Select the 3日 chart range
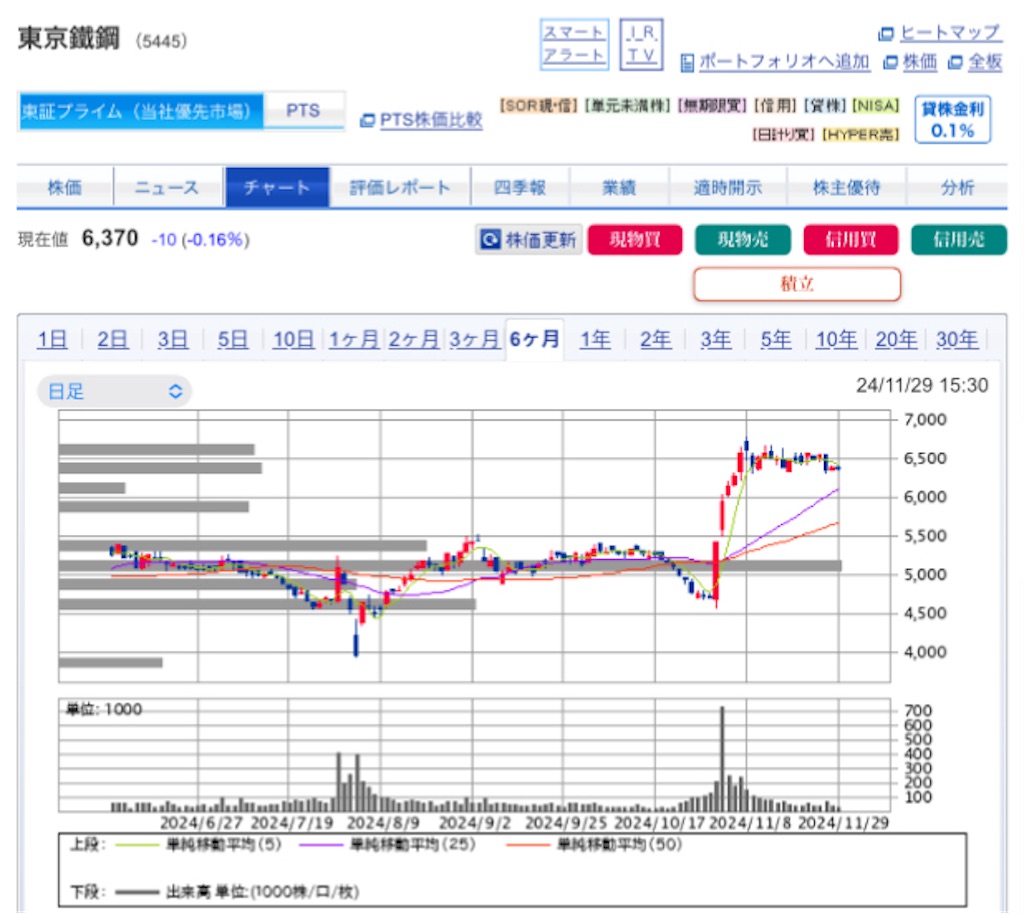This screenshot has width=1024, height=913. [172, 340]
